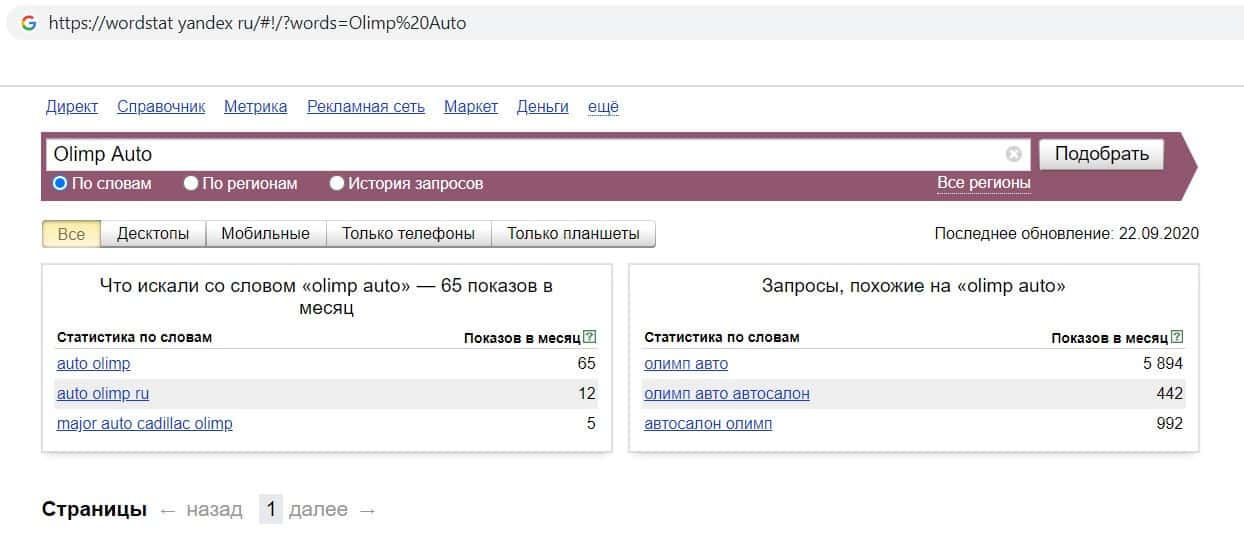Select the 'По словам' radio button
The height and width of the screenshot is (551, 1244).
(60, 183)
